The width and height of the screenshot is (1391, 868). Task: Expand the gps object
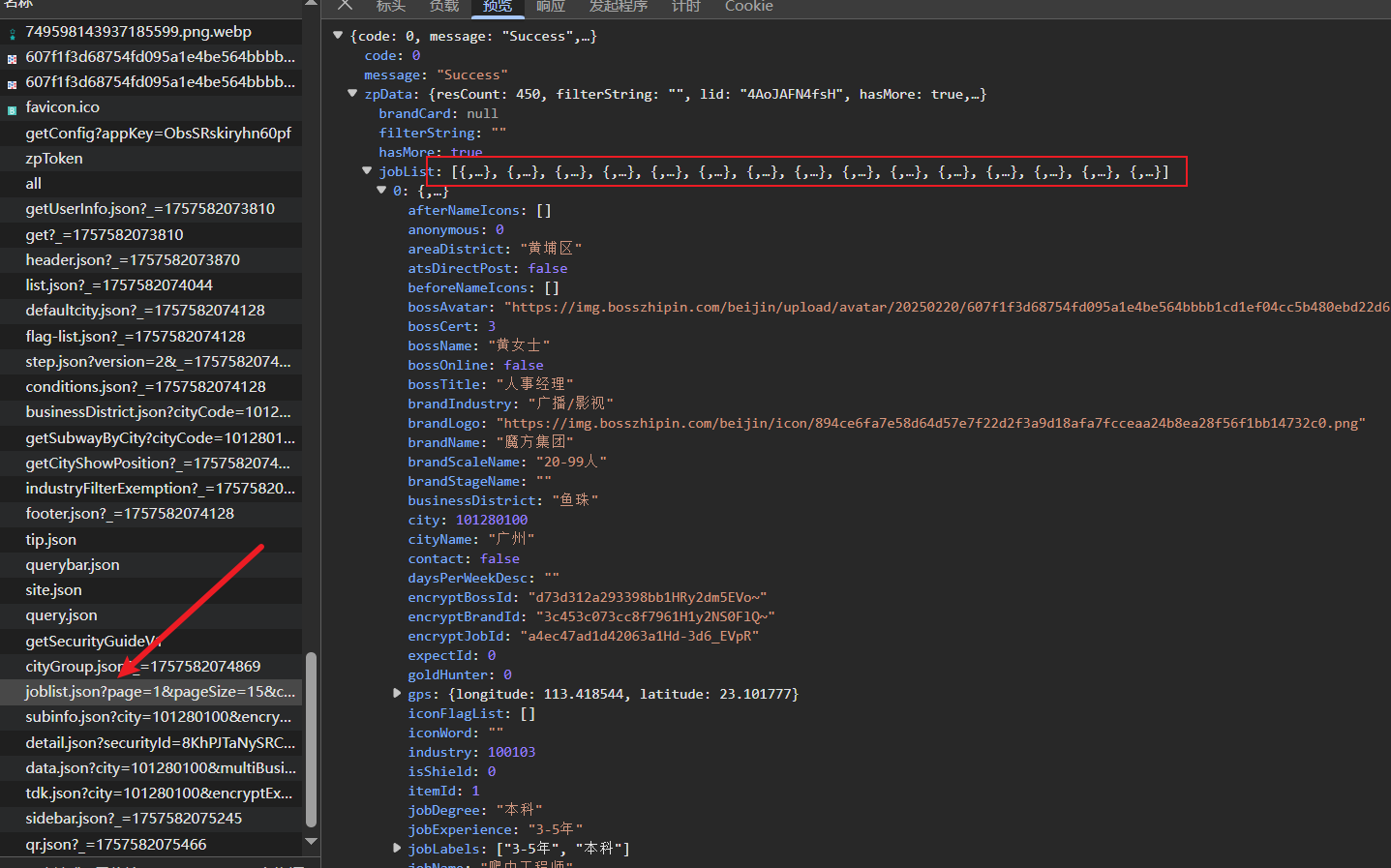click(x=397, y=694)
